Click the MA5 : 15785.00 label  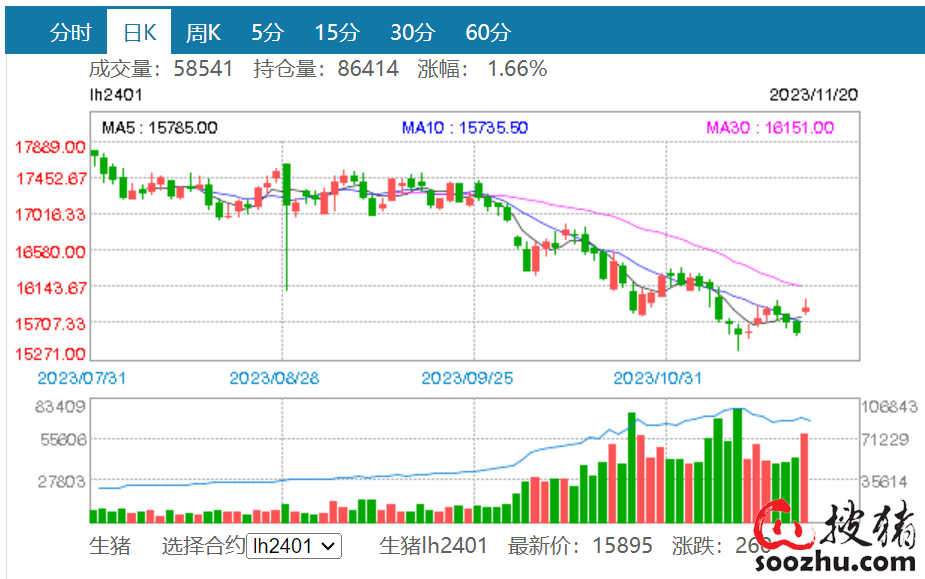click(x=159, y=127)
